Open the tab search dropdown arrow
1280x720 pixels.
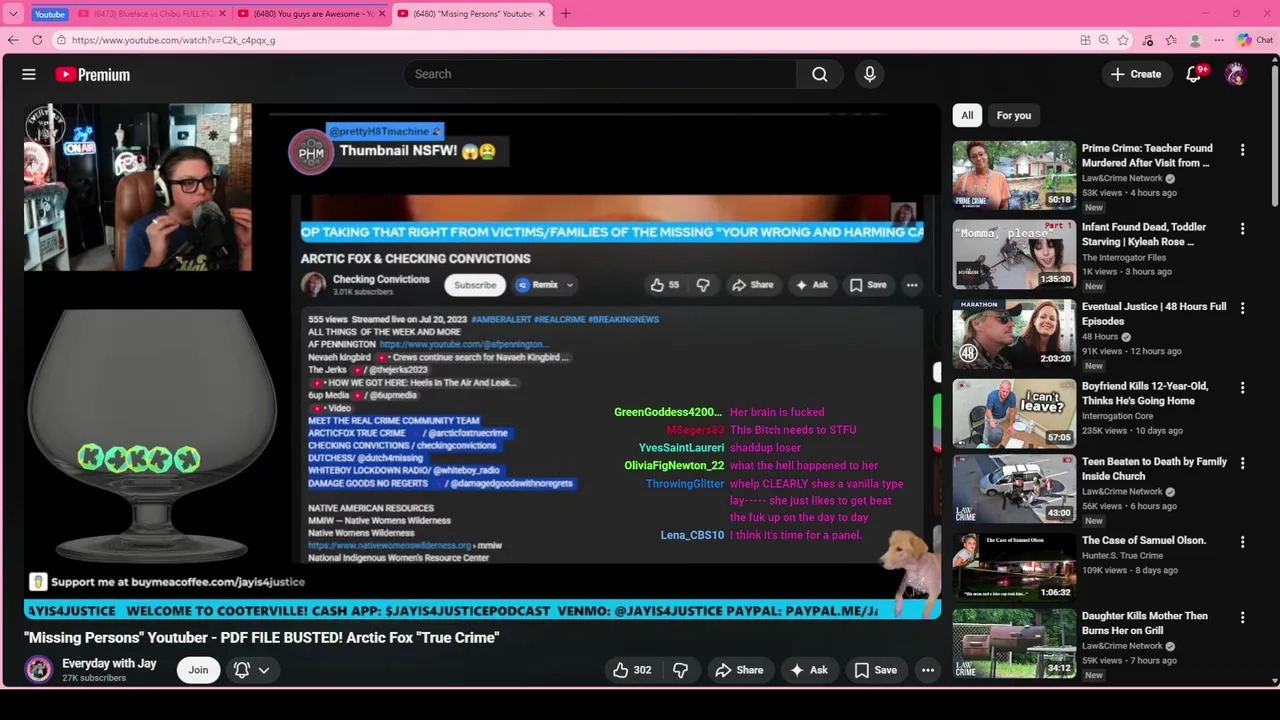coord(13,14)
